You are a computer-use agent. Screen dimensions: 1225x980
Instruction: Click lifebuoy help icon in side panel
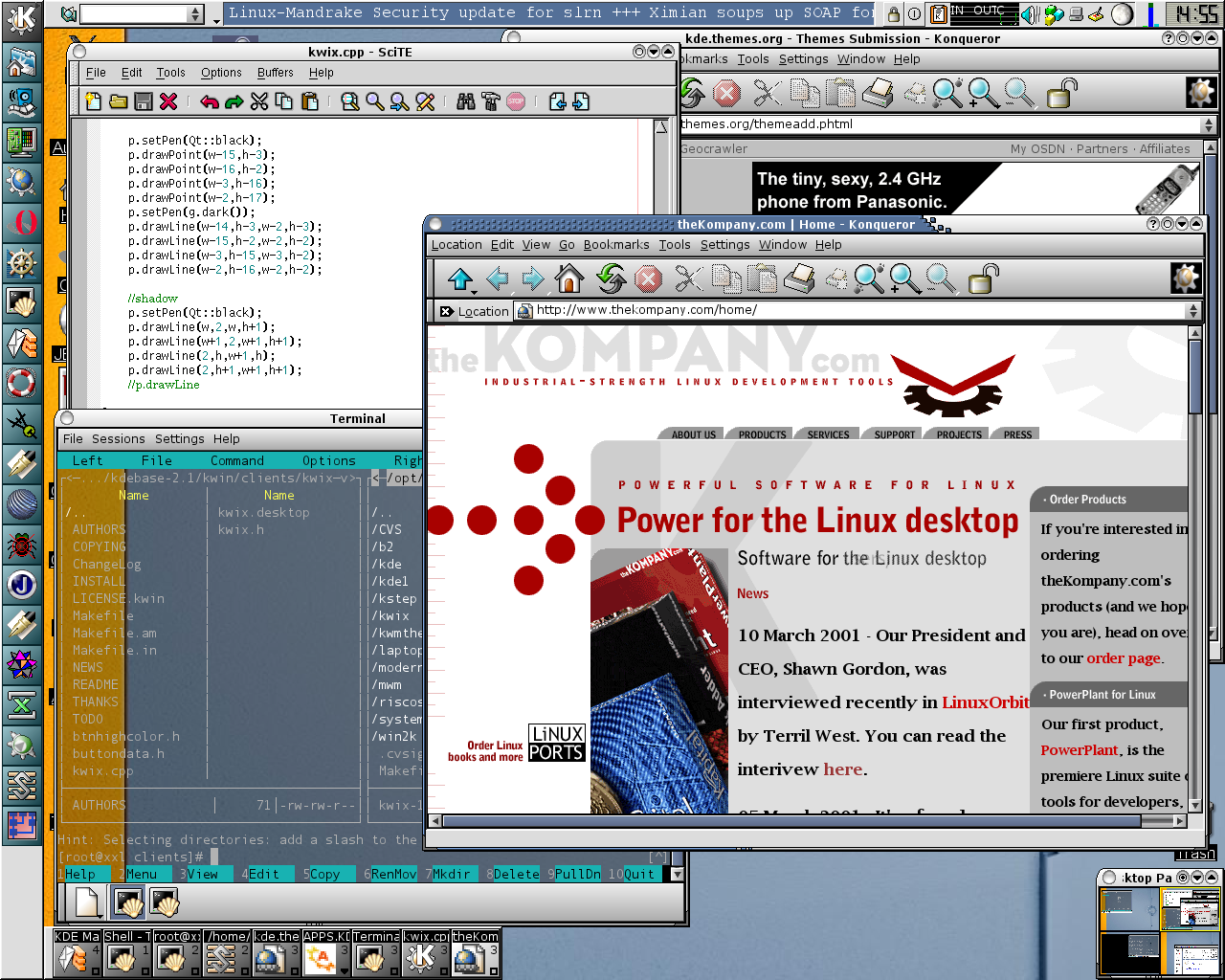[21, 383]
